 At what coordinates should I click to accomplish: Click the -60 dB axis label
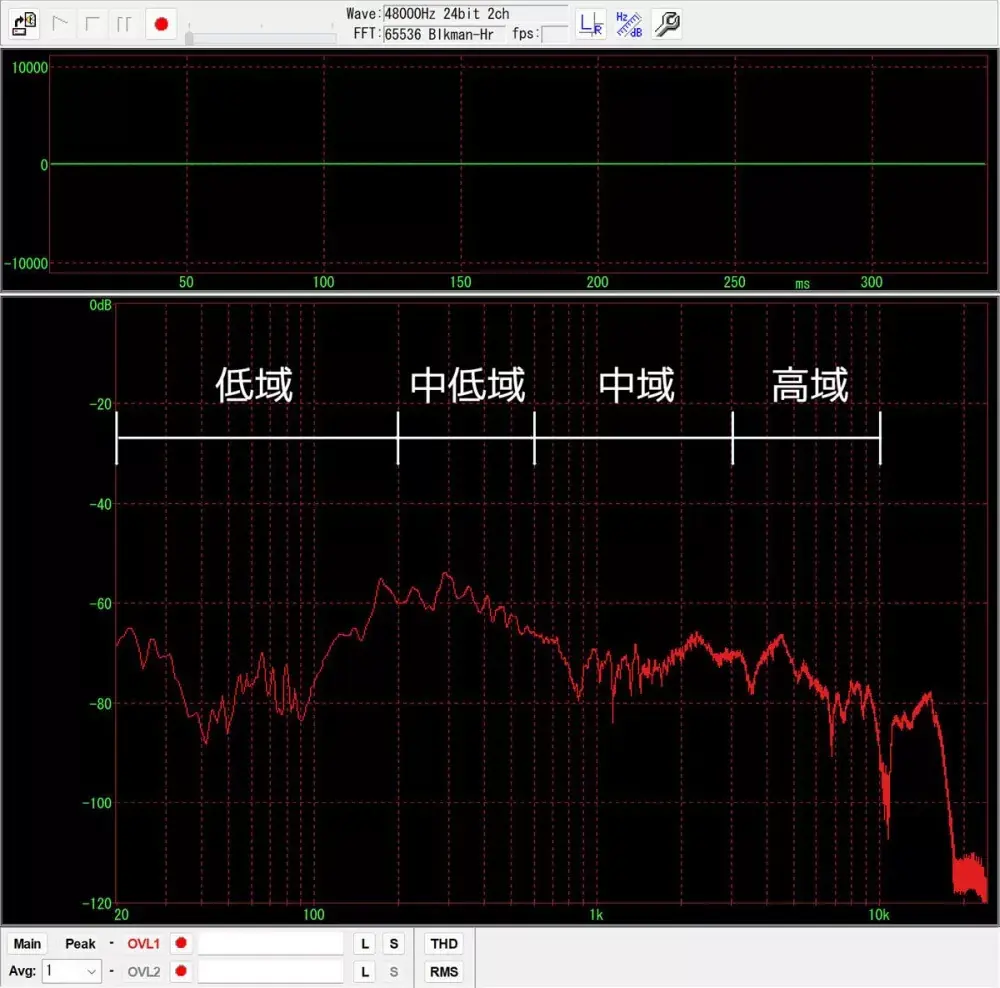click(x=100, y=603)
